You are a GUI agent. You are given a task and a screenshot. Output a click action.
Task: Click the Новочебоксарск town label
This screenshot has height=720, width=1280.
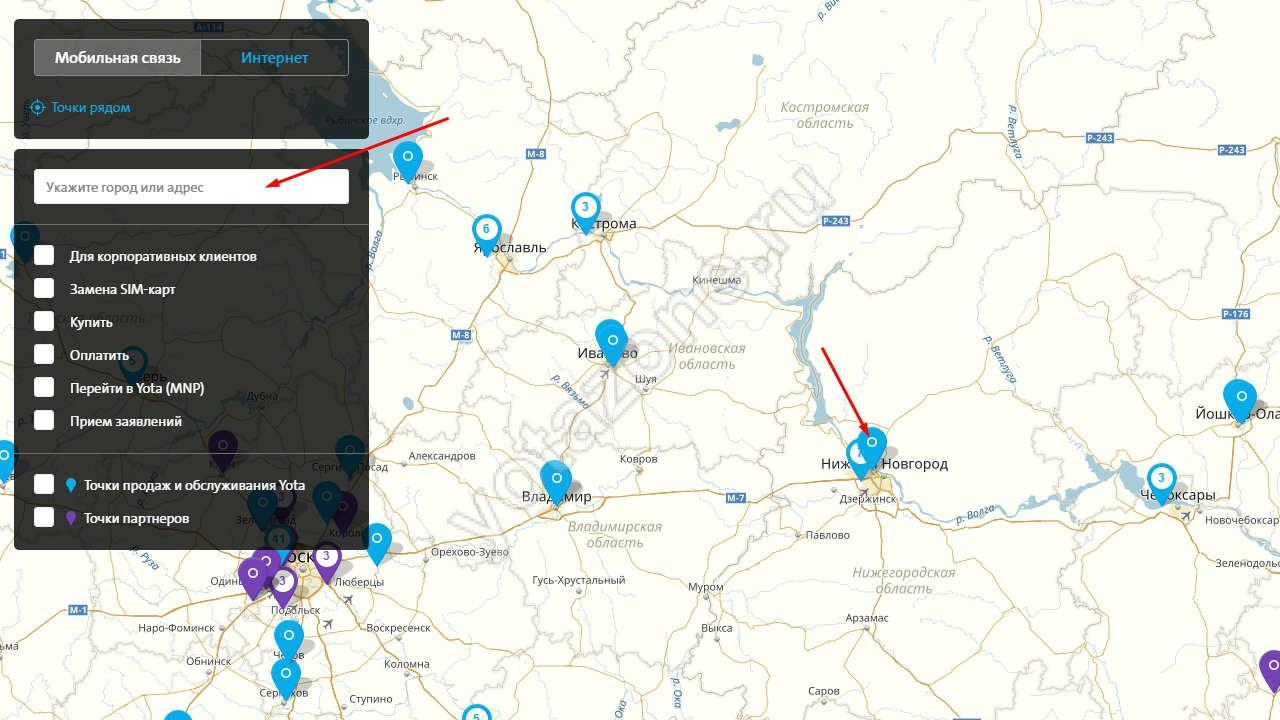1241,520
